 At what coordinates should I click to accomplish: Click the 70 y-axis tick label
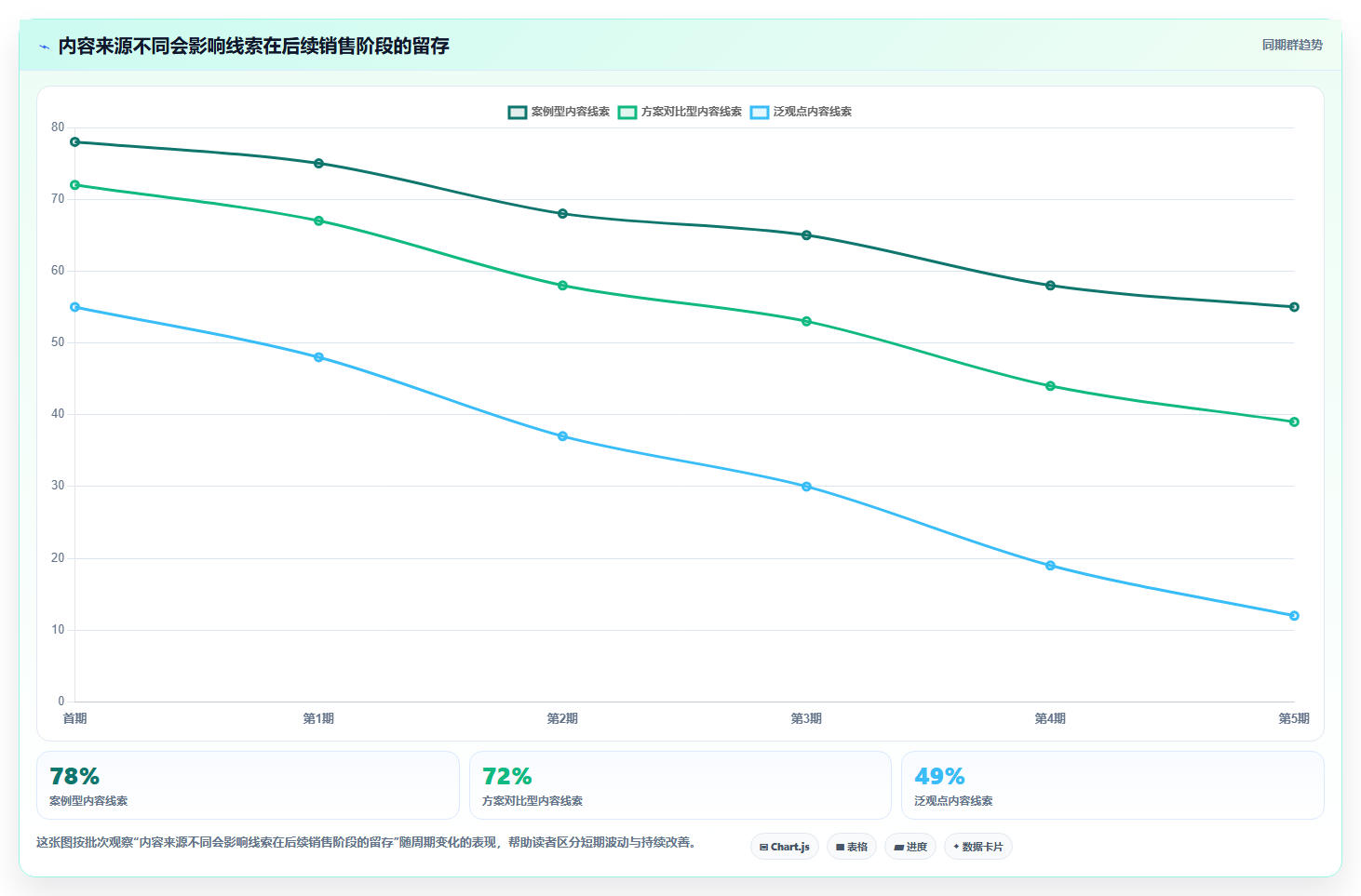coord(58,199)
